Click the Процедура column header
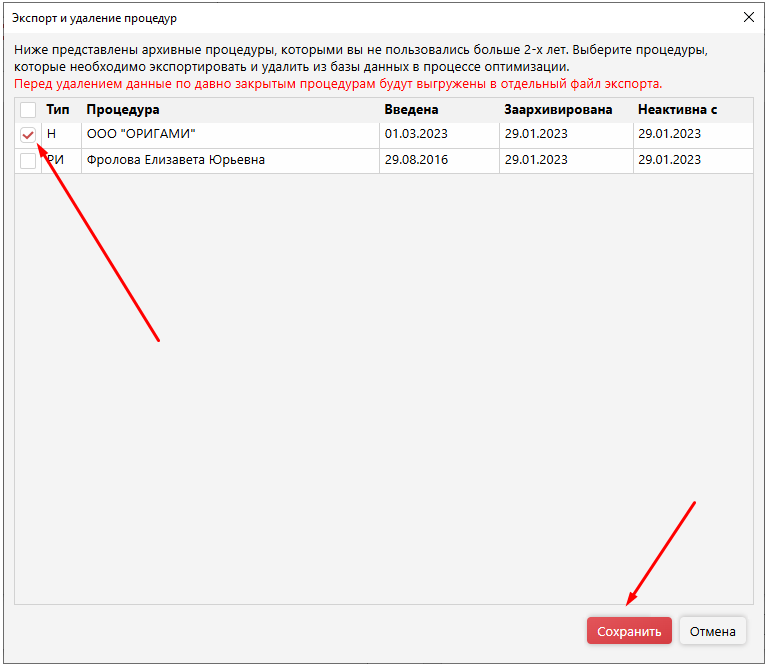This screenshot has height=666, width=767. tap(123, 110)
